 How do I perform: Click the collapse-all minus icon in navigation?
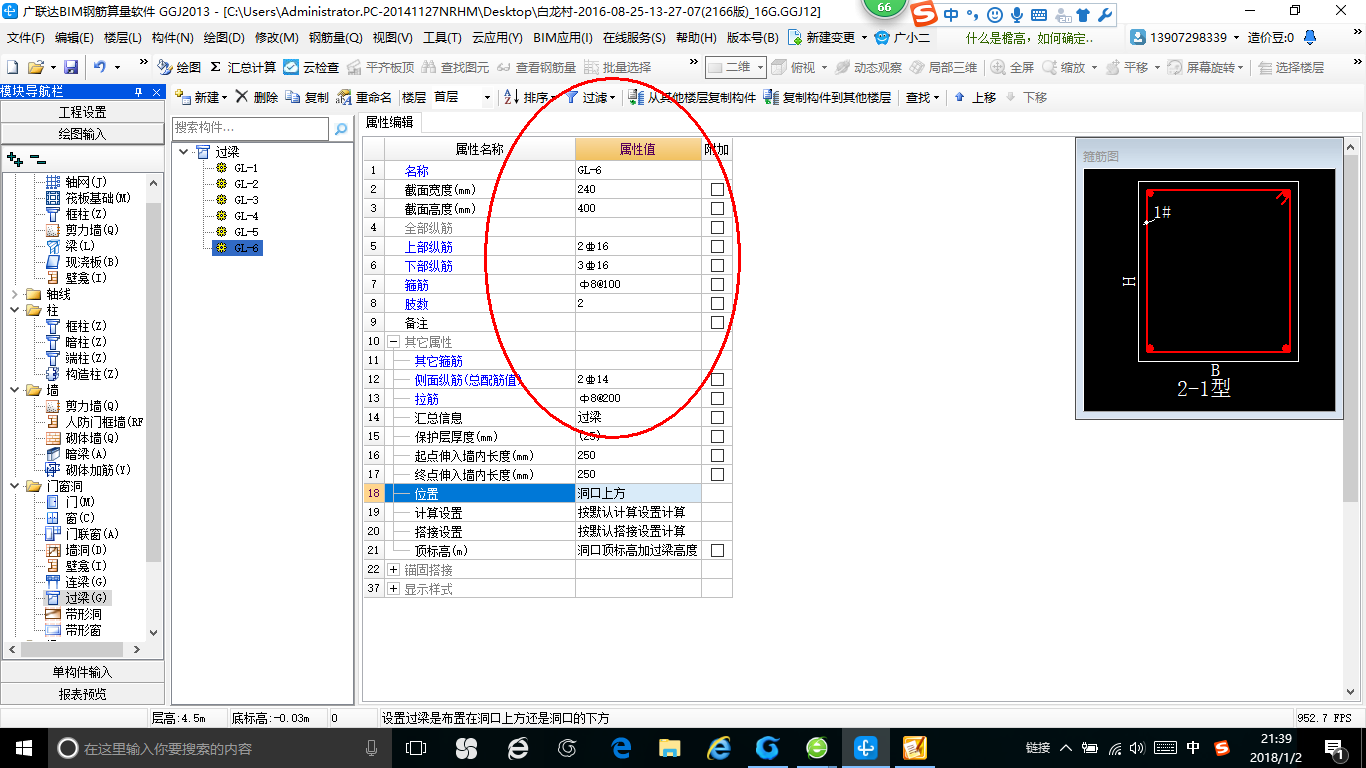37,158
